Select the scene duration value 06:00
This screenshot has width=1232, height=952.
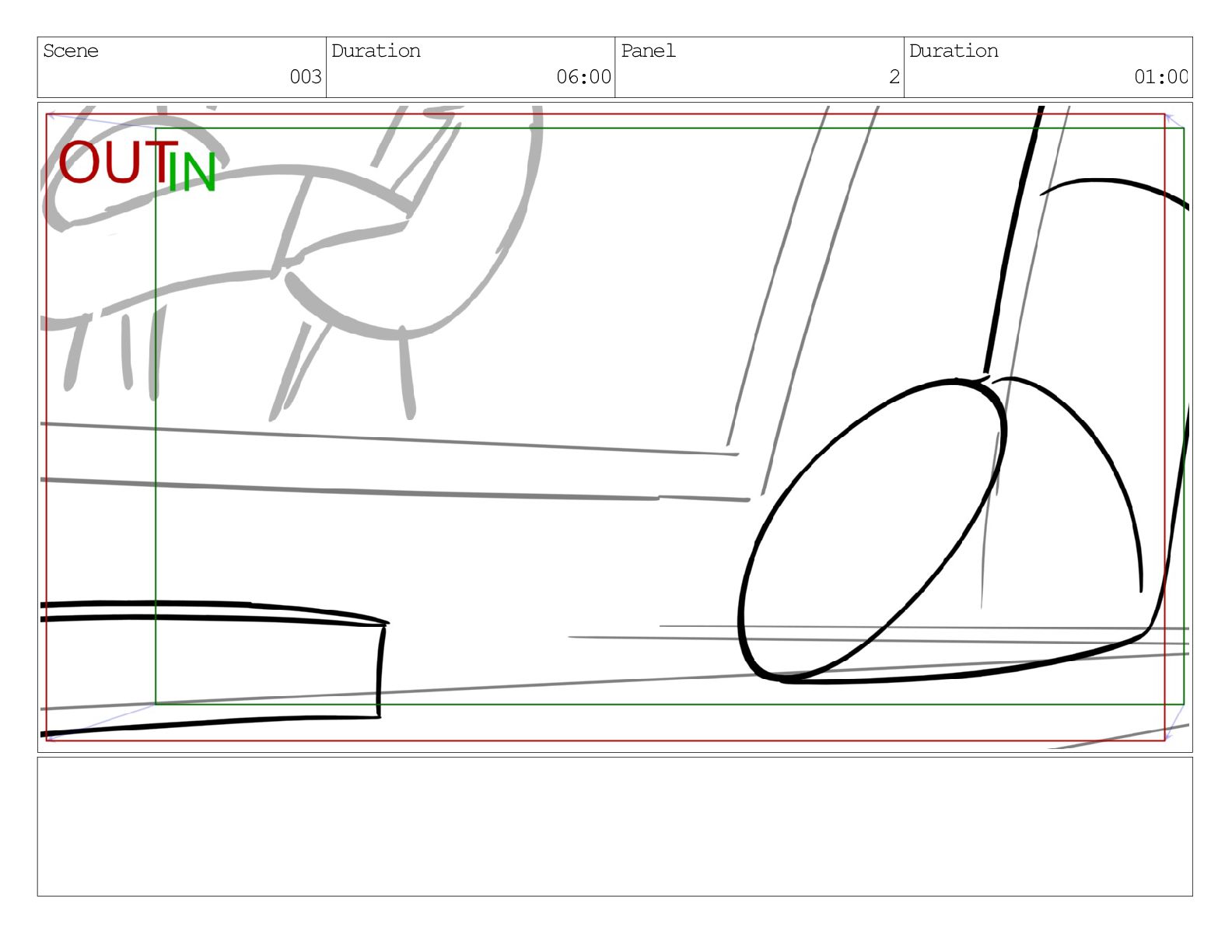click(x=583, y=77)
